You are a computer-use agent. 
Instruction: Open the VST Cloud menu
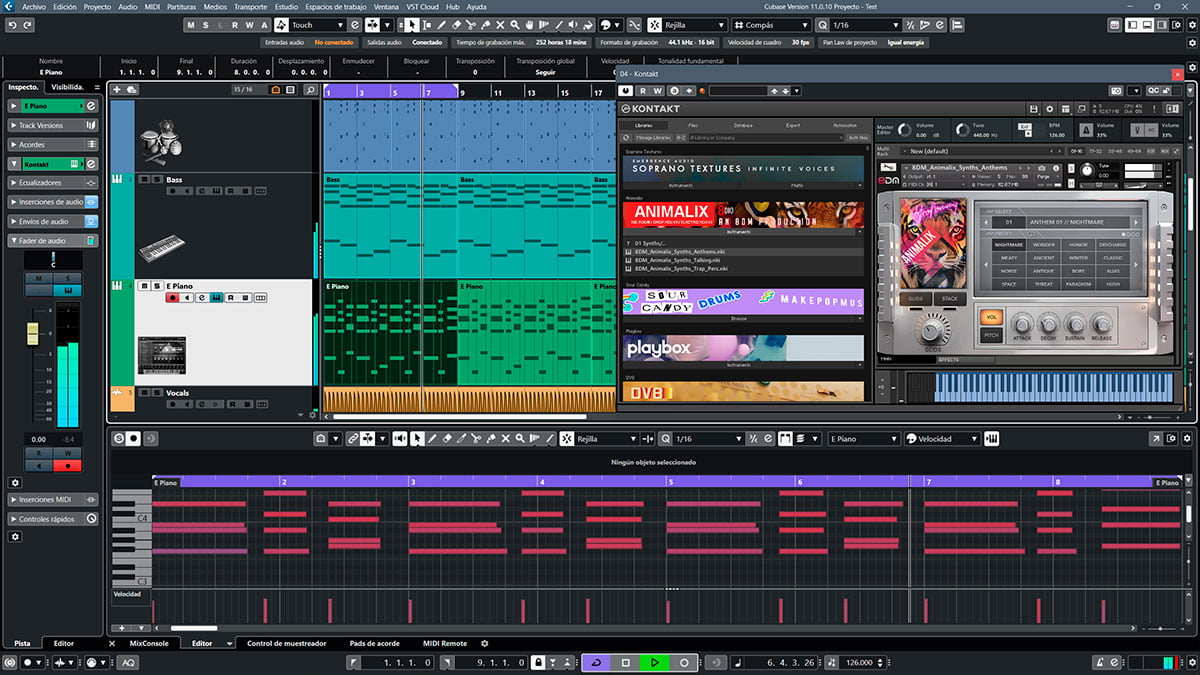421,6
